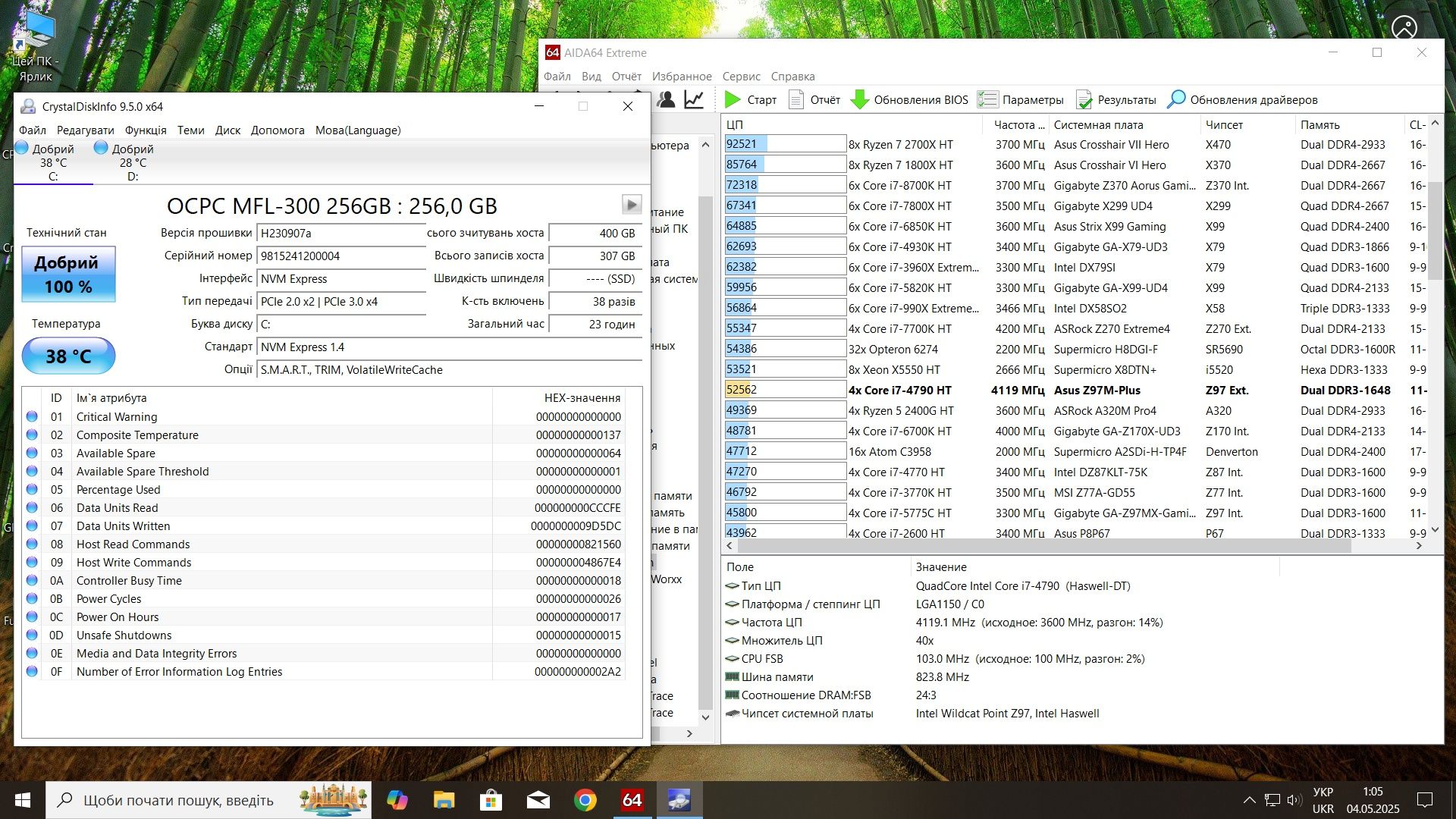Click the report document icon in AIDA64 toolbar
1456x819 pixels.
[x=796, y=99]
